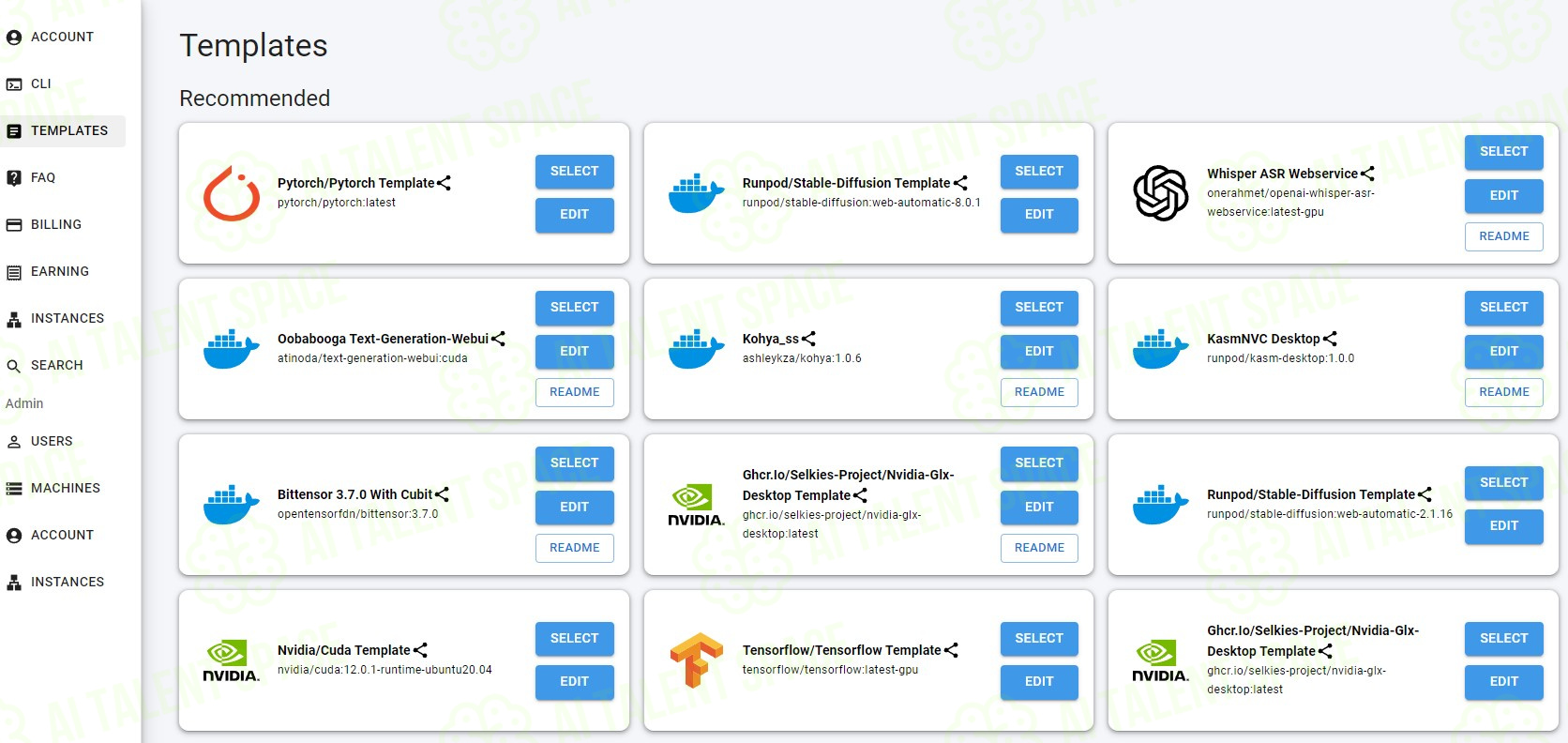Open README for Whisper ASR Webservice

tap(1504, 236)
